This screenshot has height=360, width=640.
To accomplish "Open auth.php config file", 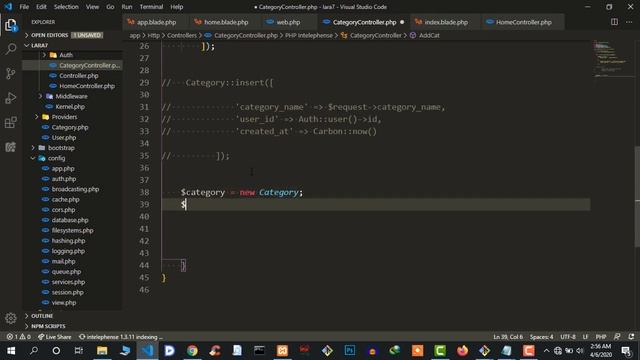I will tap(64, 179).
